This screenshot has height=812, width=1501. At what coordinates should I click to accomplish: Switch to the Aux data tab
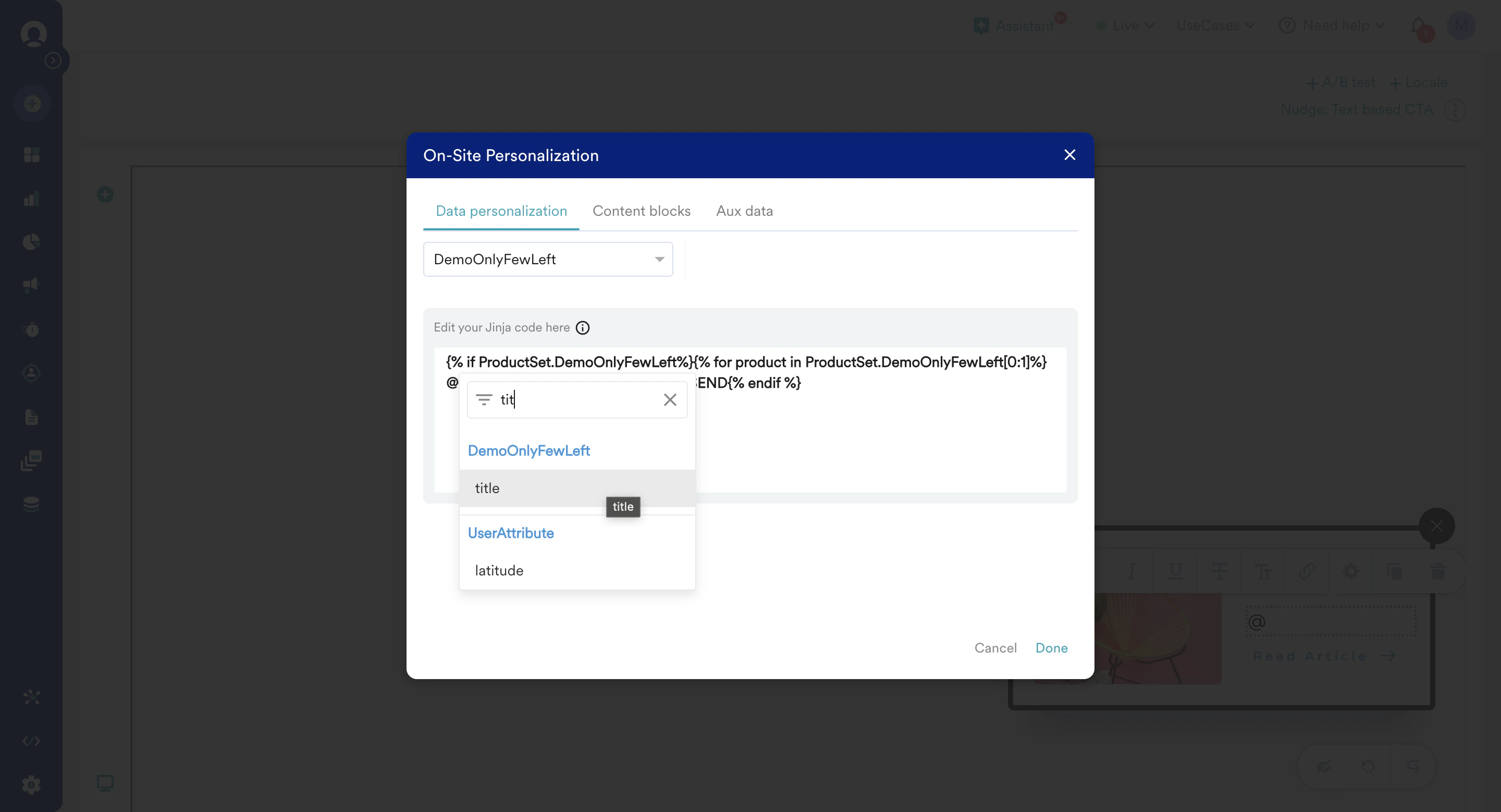pyautogui.click(x=744, y=211)
